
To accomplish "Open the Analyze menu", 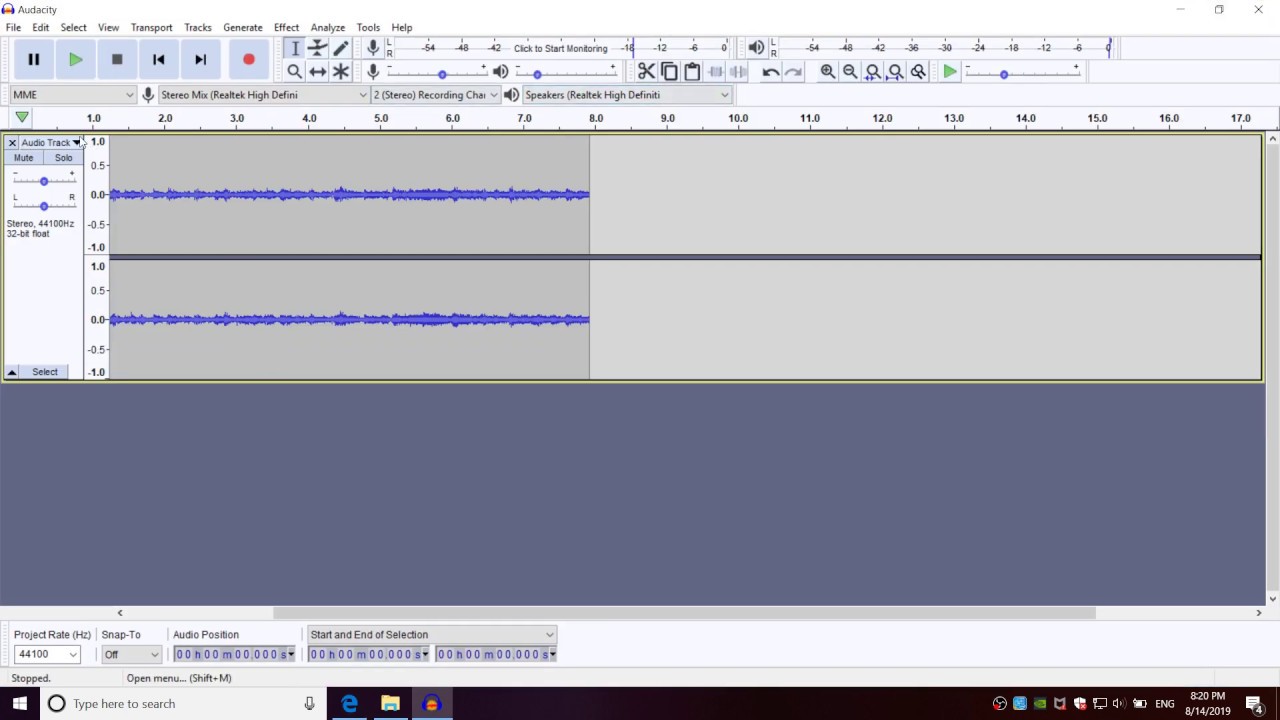I will coord(327,27).
